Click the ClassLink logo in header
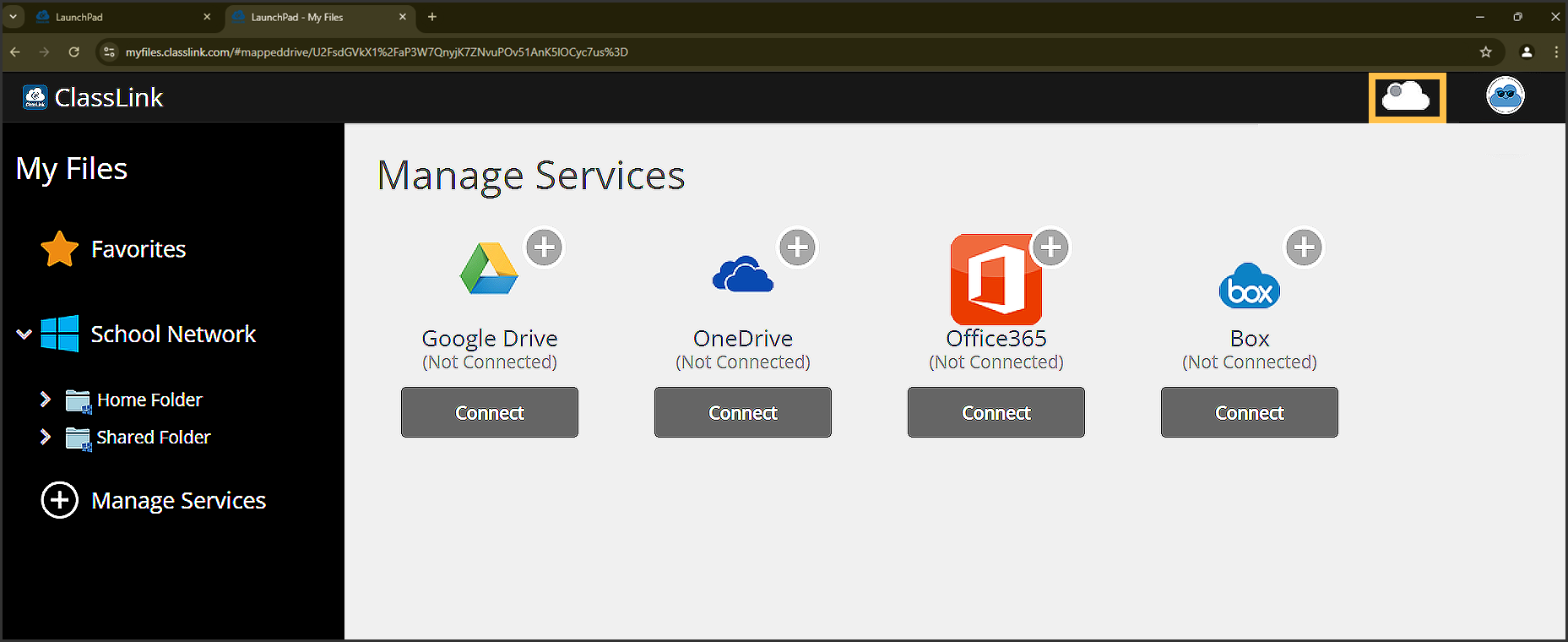The height and width of the screenshot is (642, 1568). (x=93, y=97)
